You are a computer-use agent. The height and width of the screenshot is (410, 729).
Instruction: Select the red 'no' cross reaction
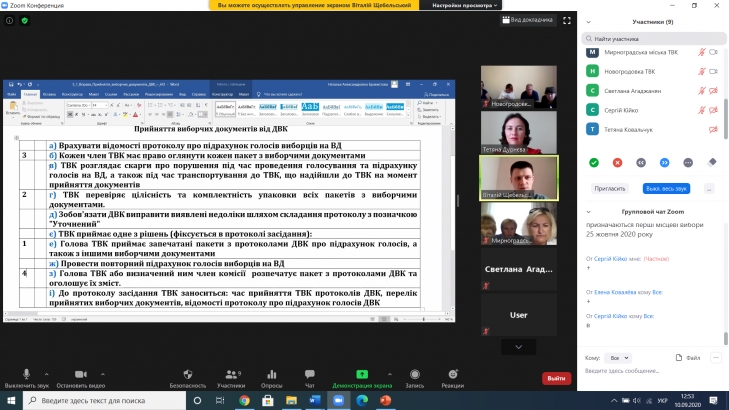click(617, 162)
